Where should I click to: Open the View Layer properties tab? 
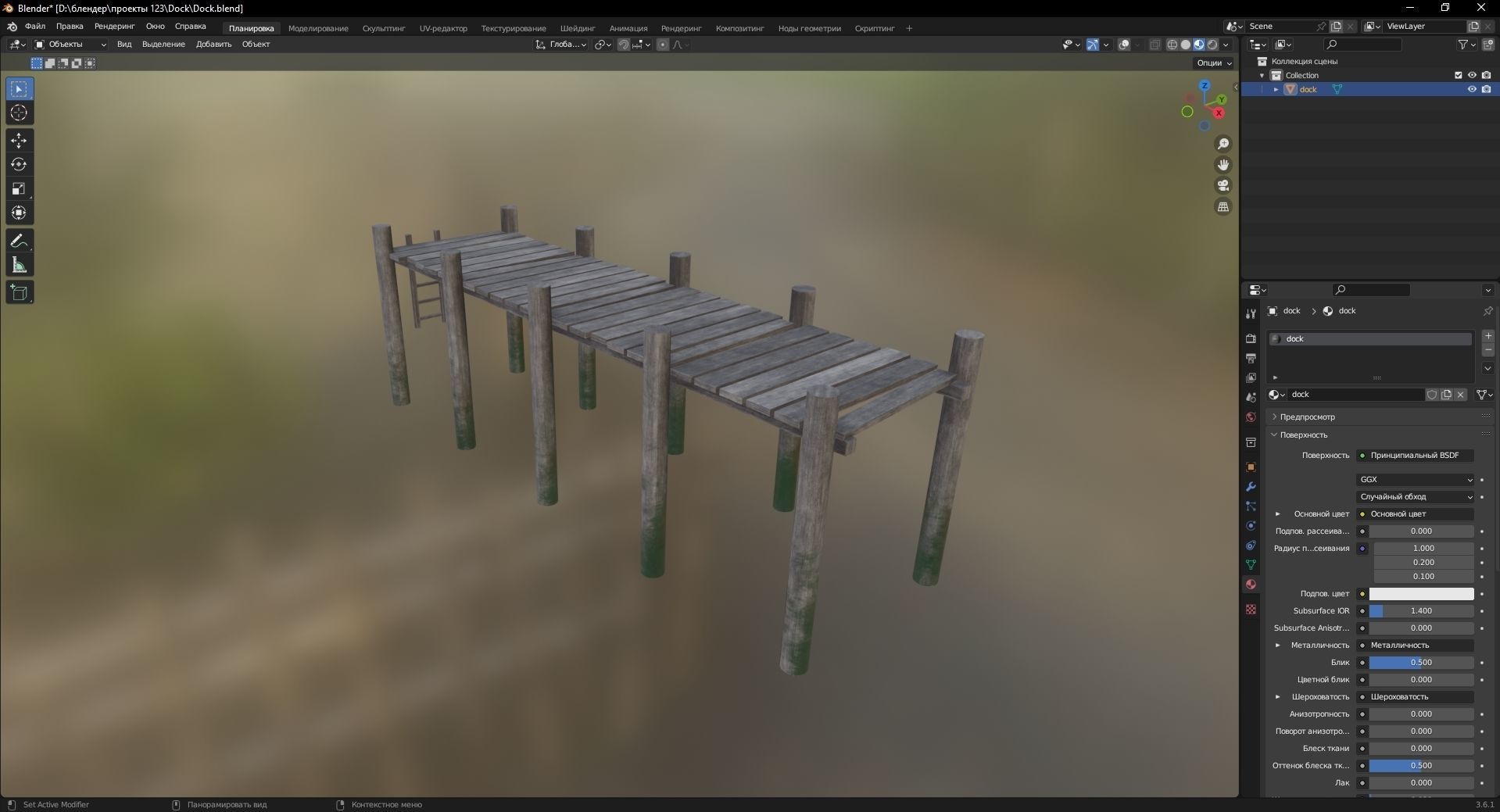(x=1251, y=378)
